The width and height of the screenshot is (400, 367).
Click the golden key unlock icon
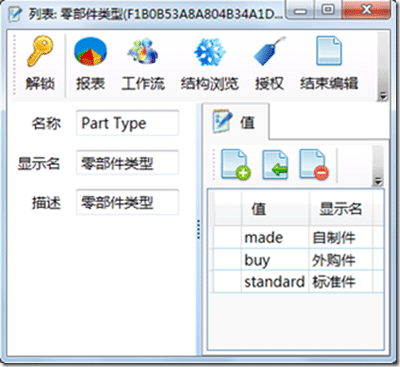(40, 51)
